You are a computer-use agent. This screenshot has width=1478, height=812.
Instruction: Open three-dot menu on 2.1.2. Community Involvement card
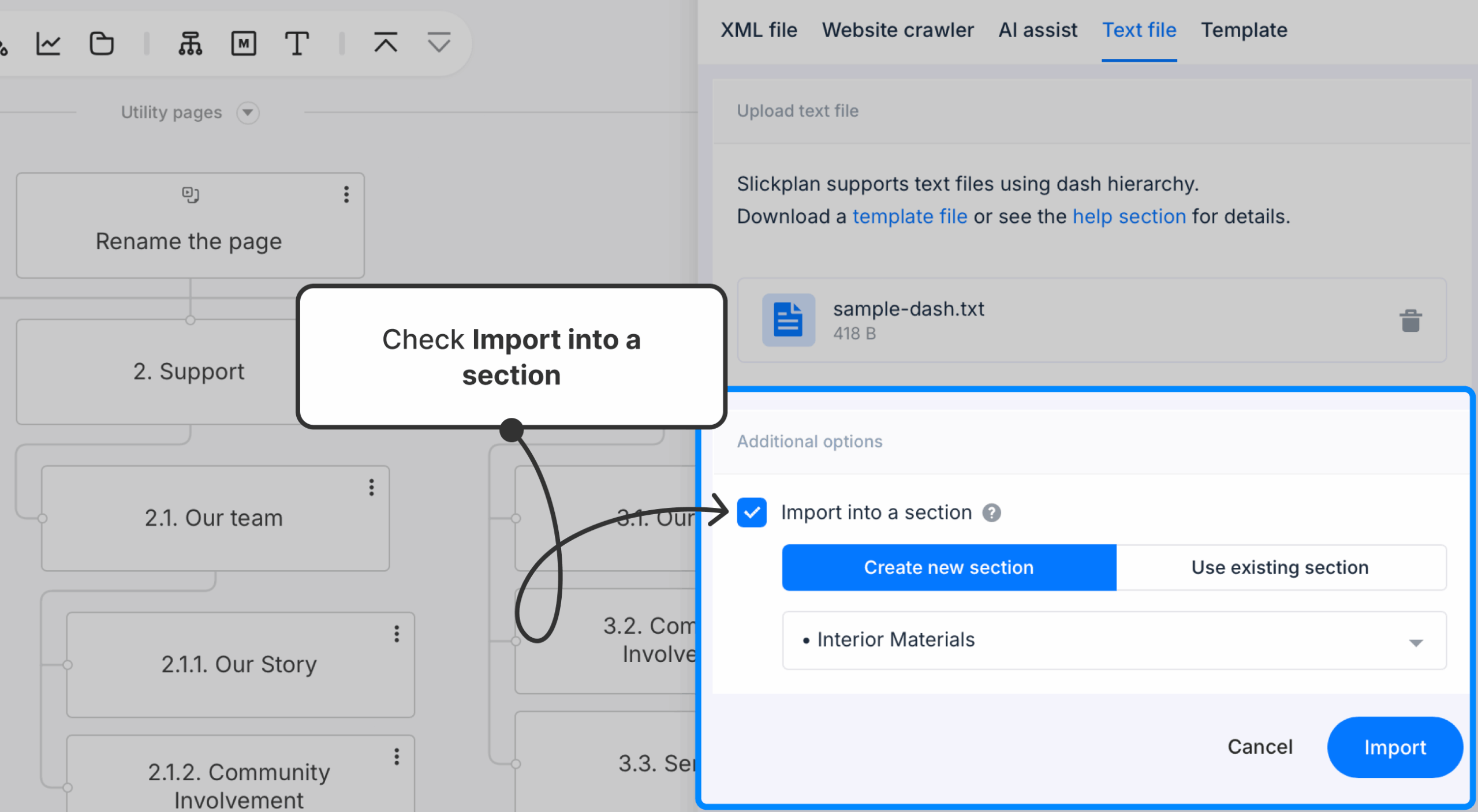(x=397, y=757)
